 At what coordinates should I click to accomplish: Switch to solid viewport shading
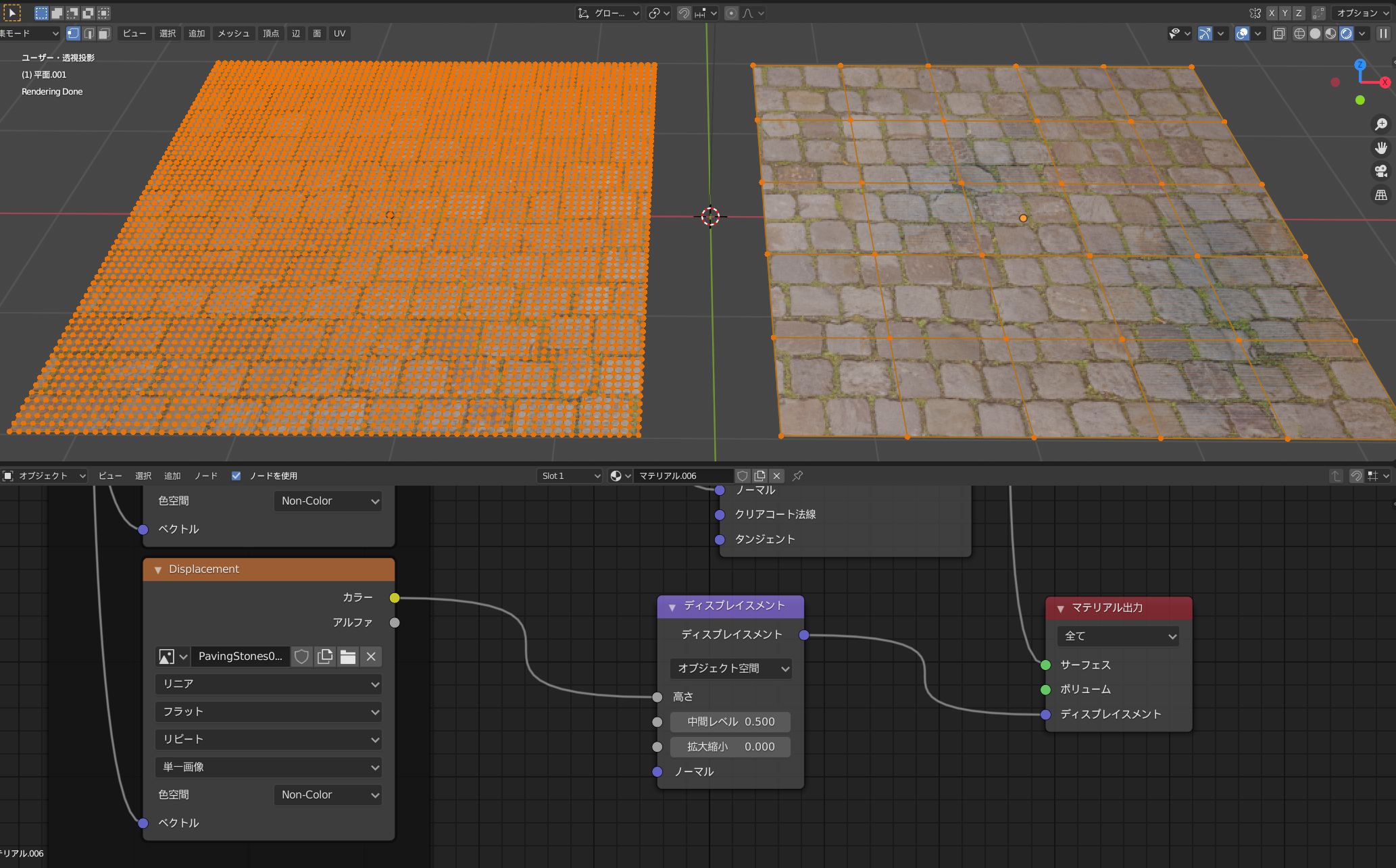click(x=1315, y=33)
